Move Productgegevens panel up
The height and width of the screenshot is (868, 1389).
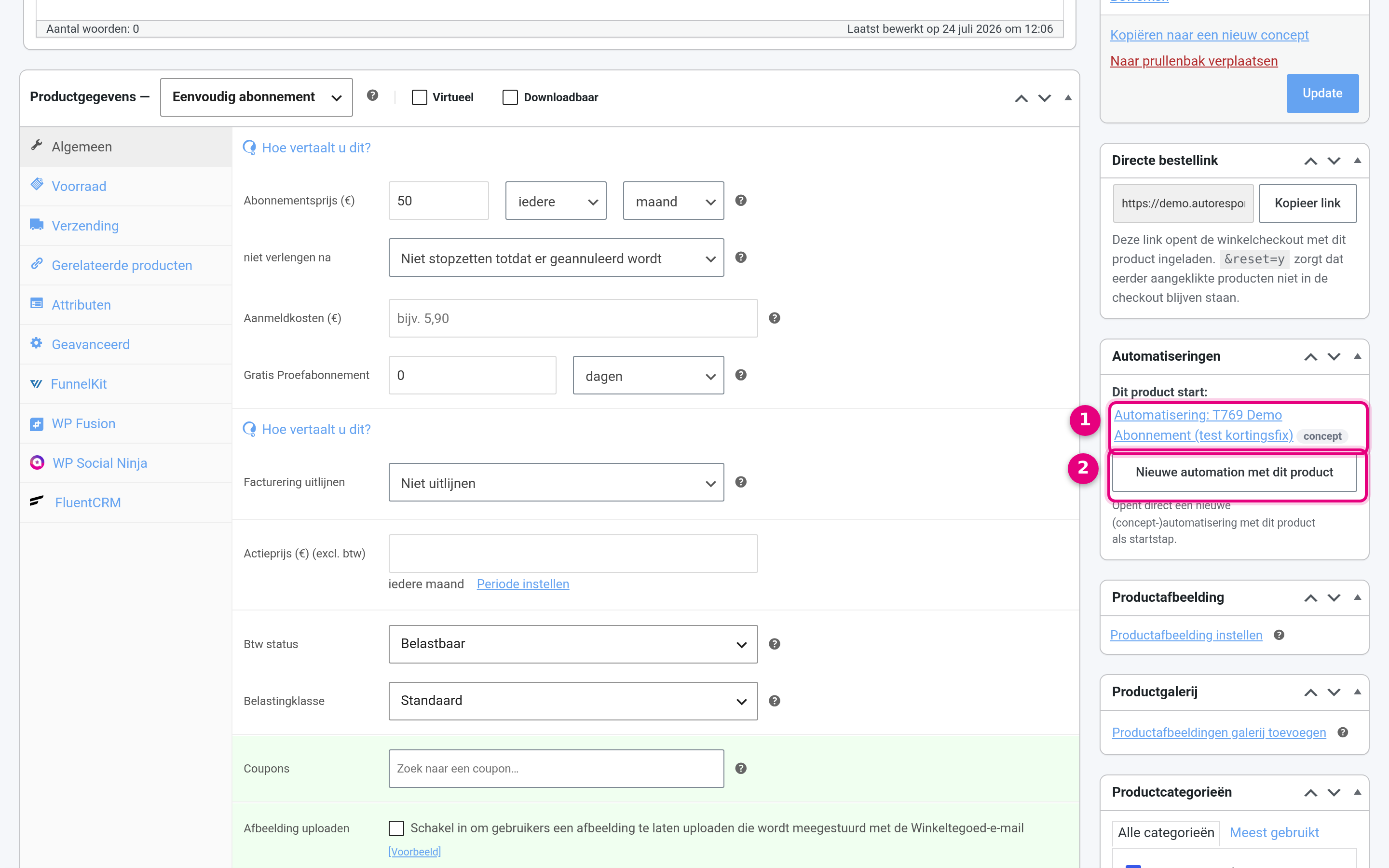(1021, 98)
